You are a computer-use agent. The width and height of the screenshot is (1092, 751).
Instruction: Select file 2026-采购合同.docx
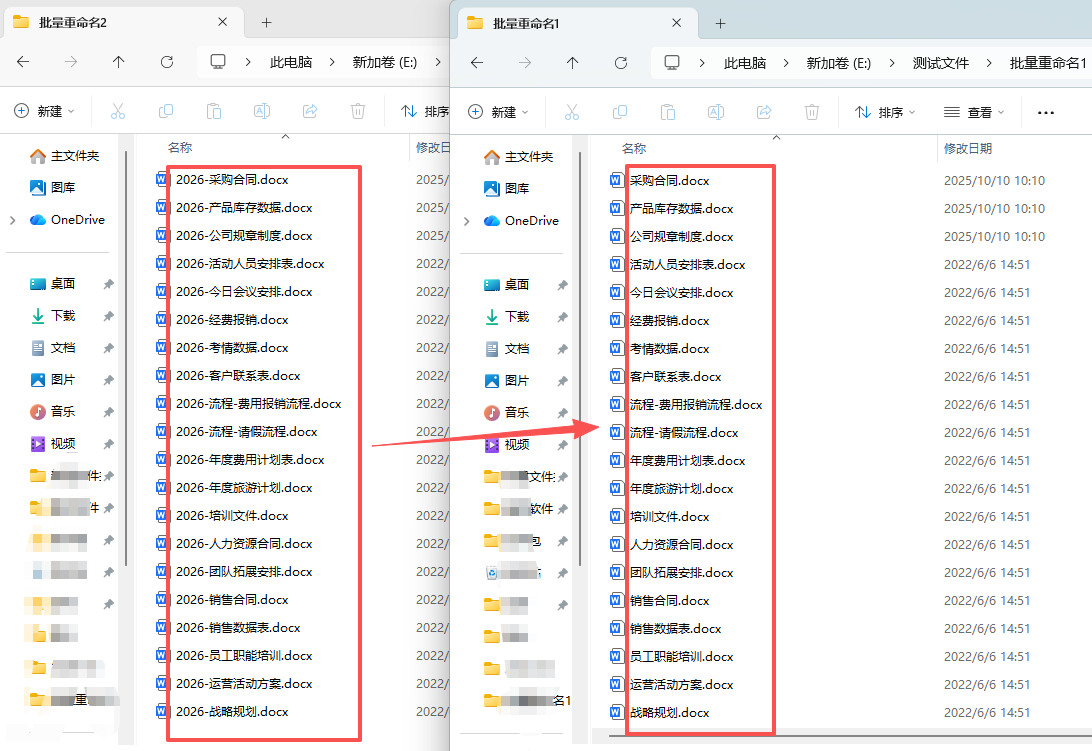pyautogui.click(x=232, y=180)
